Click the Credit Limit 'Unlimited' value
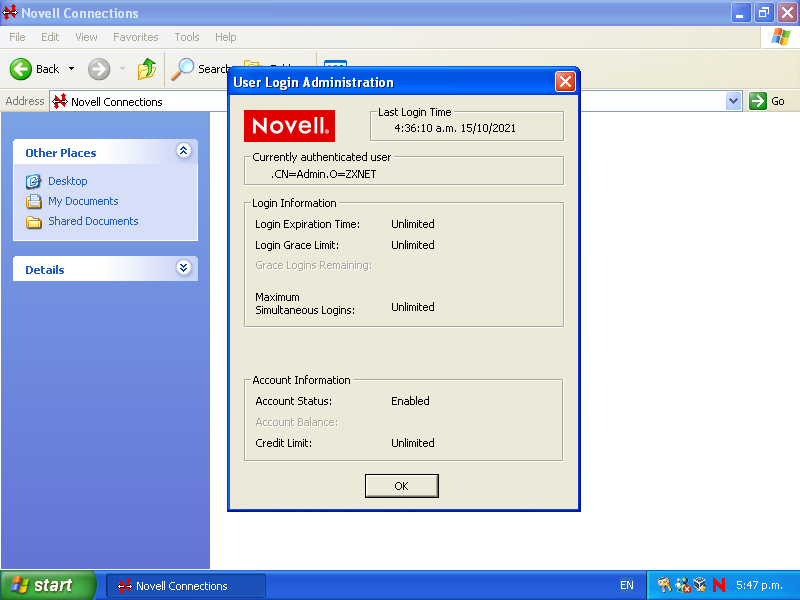800x600 pixels. 413,443
